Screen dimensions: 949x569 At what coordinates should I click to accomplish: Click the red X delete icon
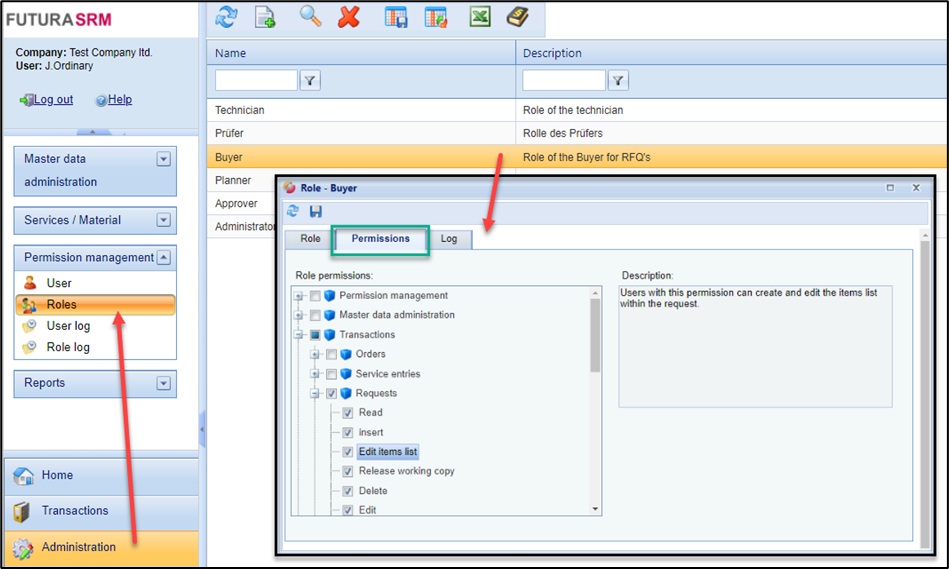pyautogui.click(x=349, y=17)
